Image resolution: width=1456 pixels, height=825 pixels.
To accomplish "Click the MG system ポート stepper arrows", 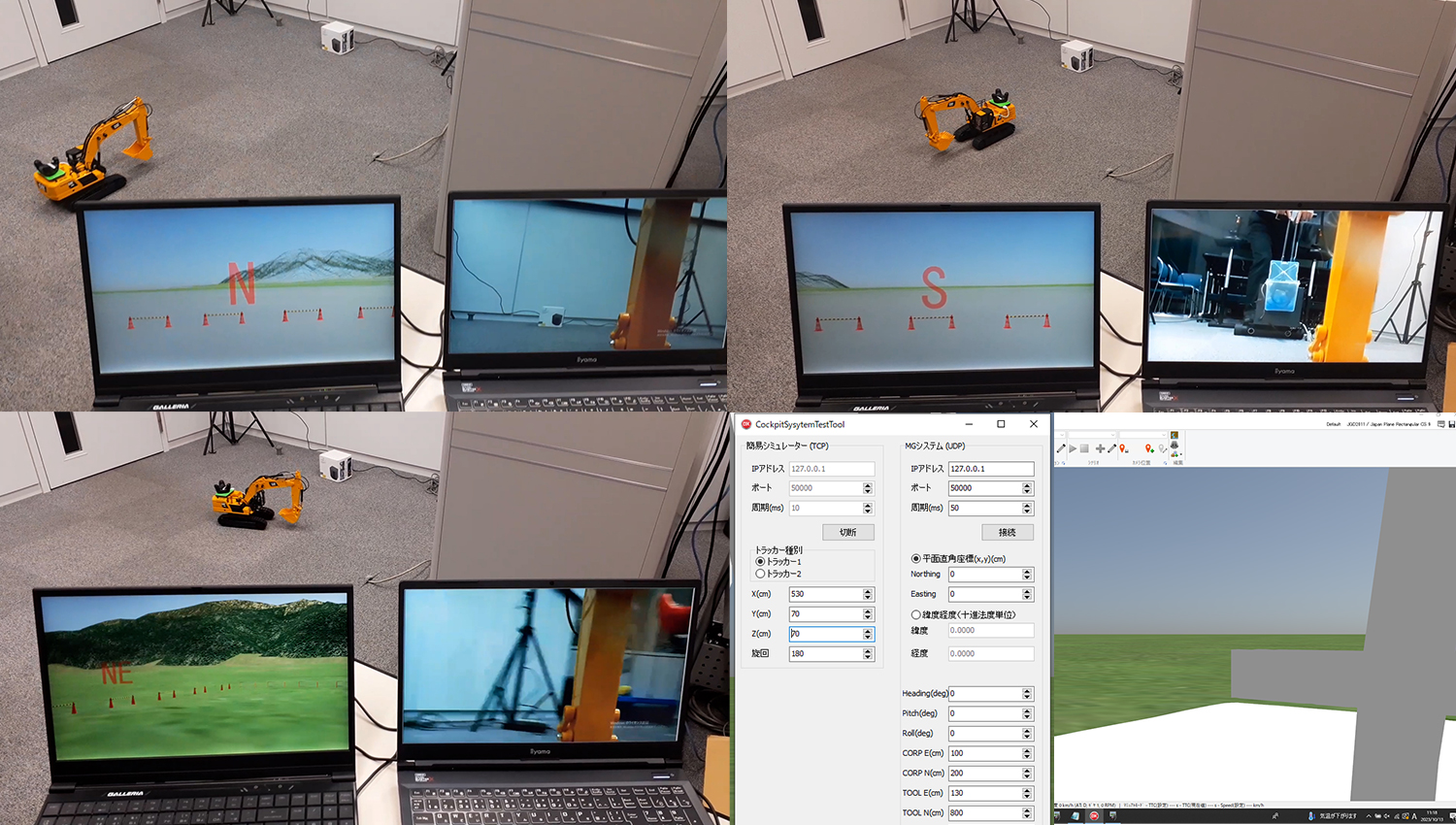I will click(x=1027, y=488).
